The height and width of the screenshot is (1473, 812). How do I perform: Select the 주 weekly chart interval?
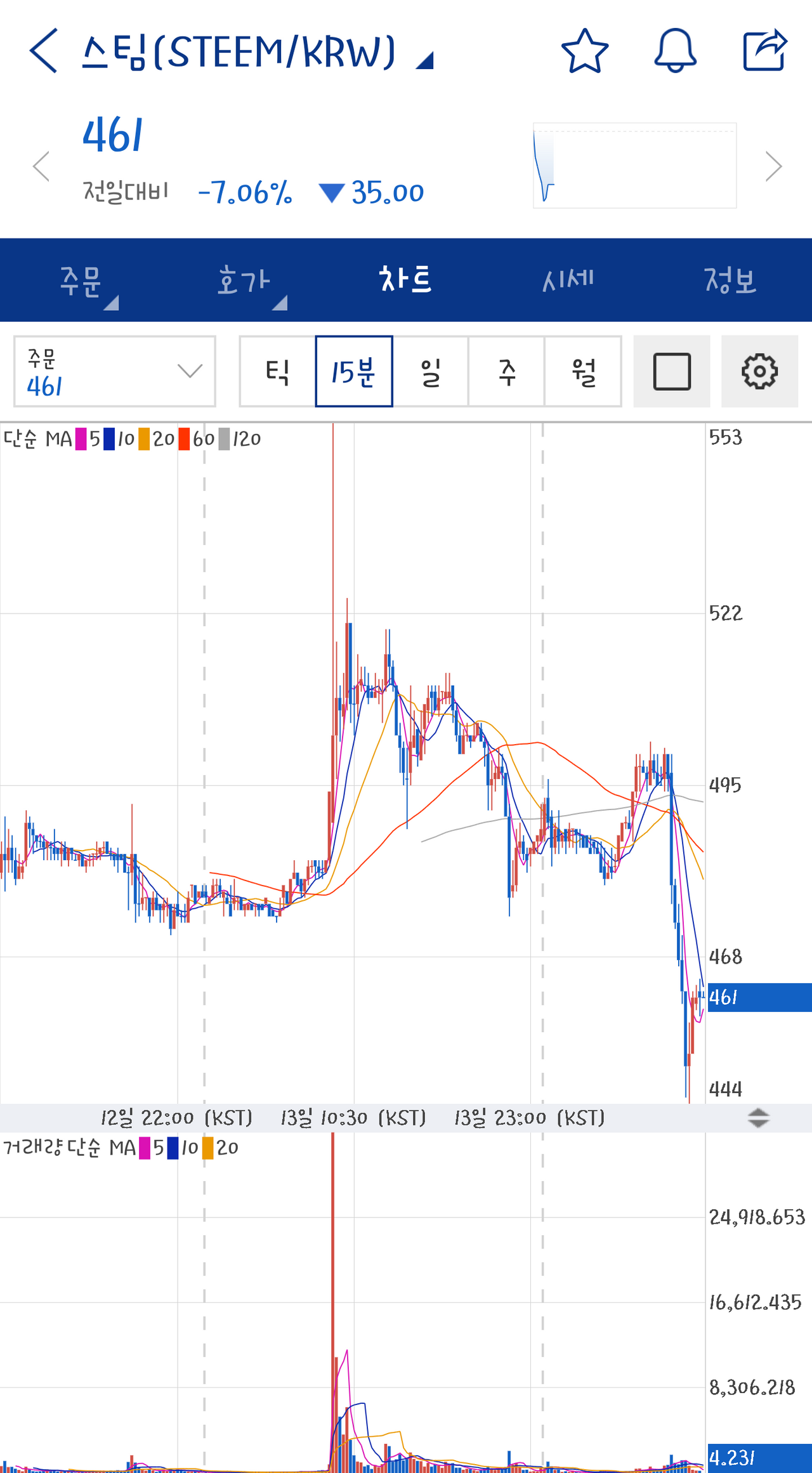pos(507,371)
